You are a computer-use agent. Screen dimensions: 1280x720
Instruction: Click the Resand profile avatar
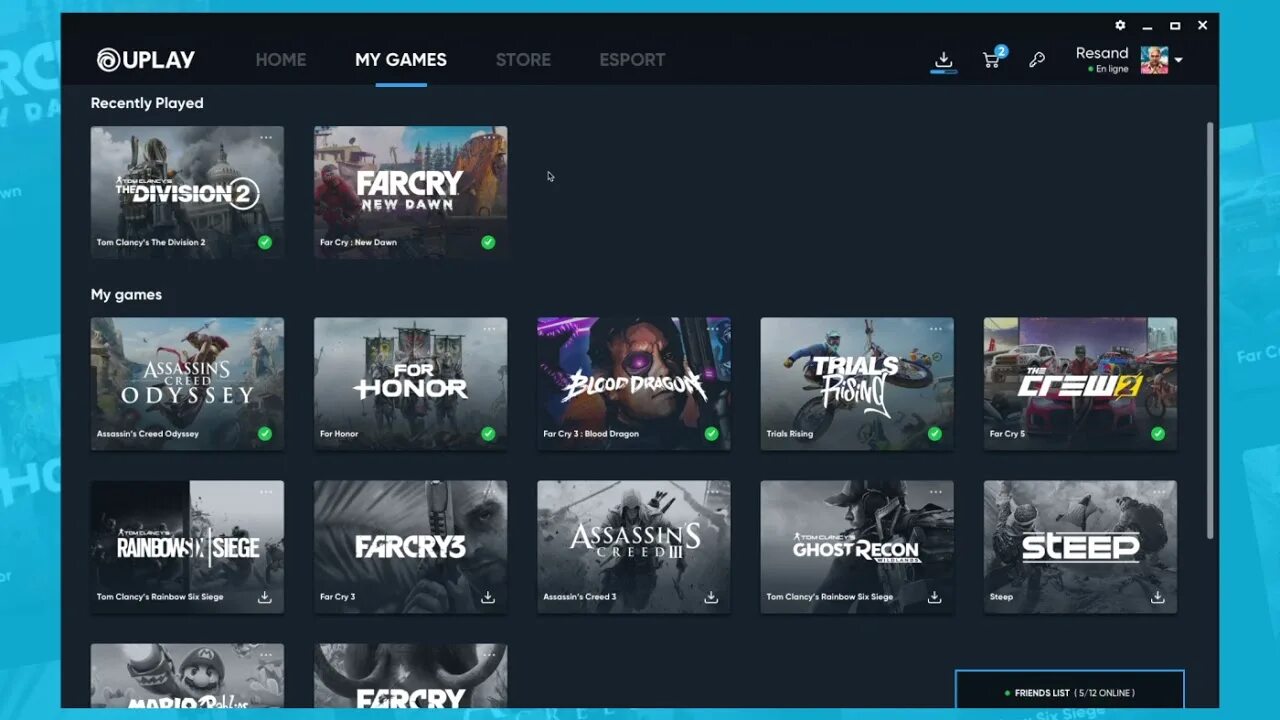pos(1154,60)
